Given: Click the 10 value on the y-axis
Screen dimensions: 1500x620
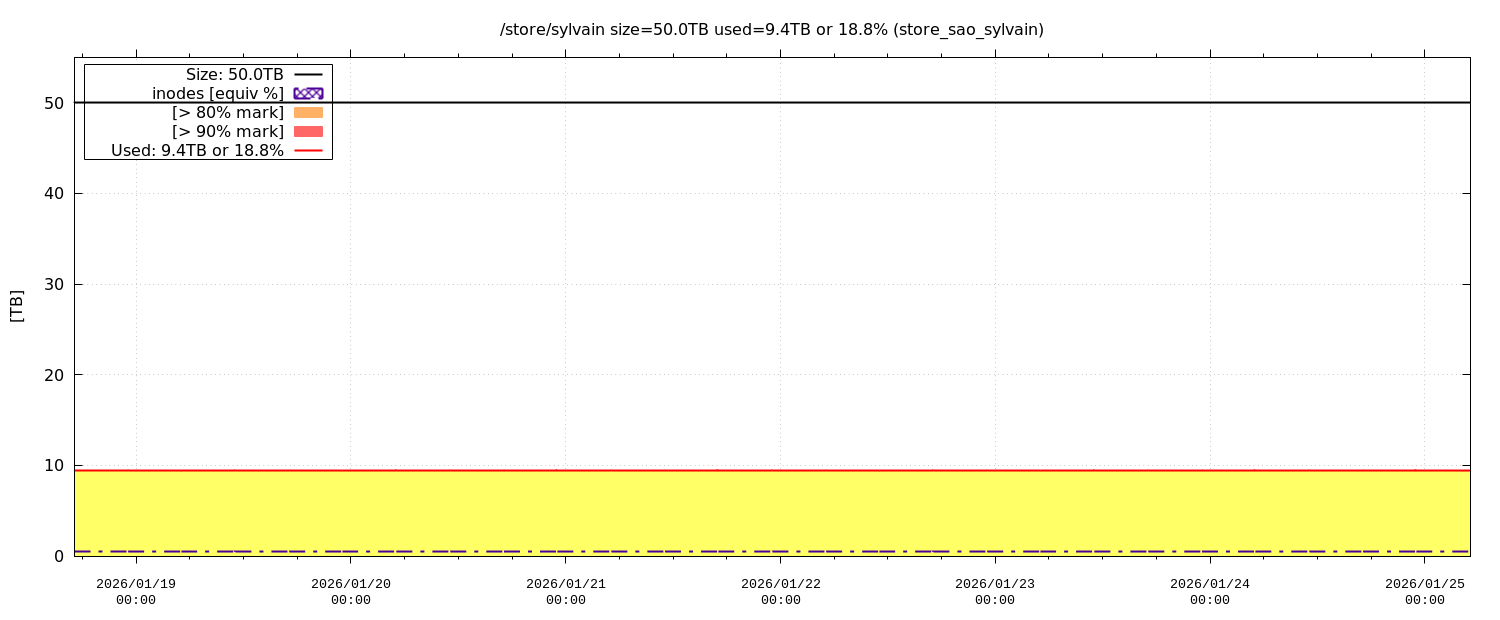Looking at the screenshot, I should pos(54,465).
